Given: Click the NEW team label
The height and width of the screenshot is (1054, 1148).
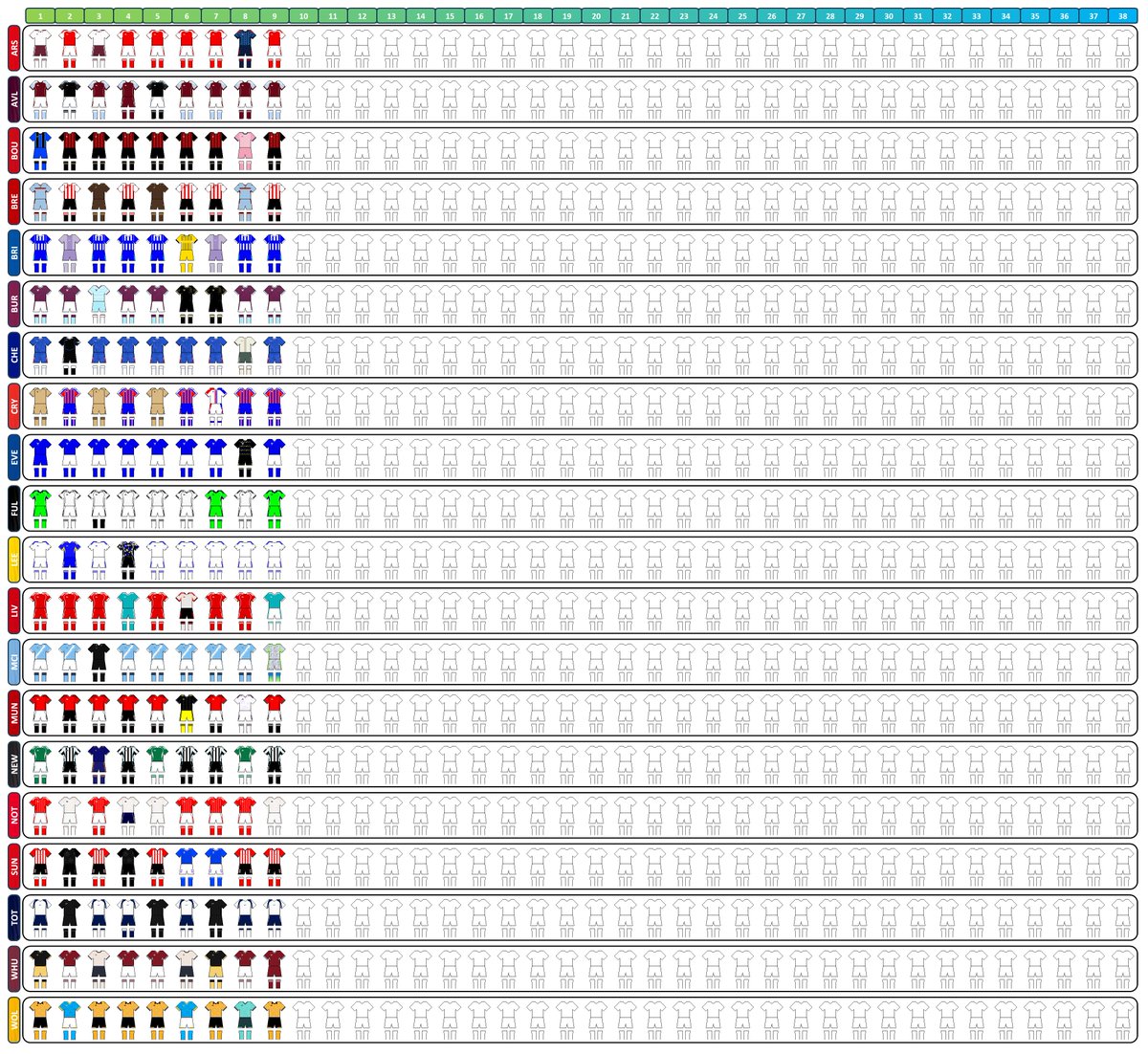Looking at the screenshot, I should 13,765.
